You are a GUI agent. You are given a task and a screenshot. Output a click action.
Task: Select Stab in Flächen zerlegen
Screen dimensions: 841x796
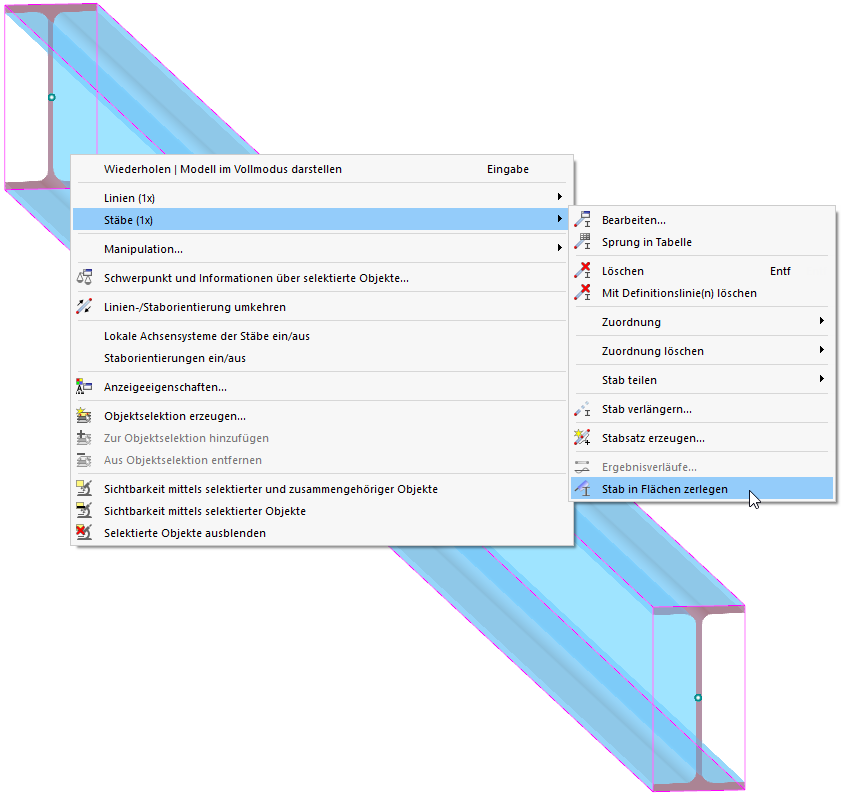click(702, 489)
